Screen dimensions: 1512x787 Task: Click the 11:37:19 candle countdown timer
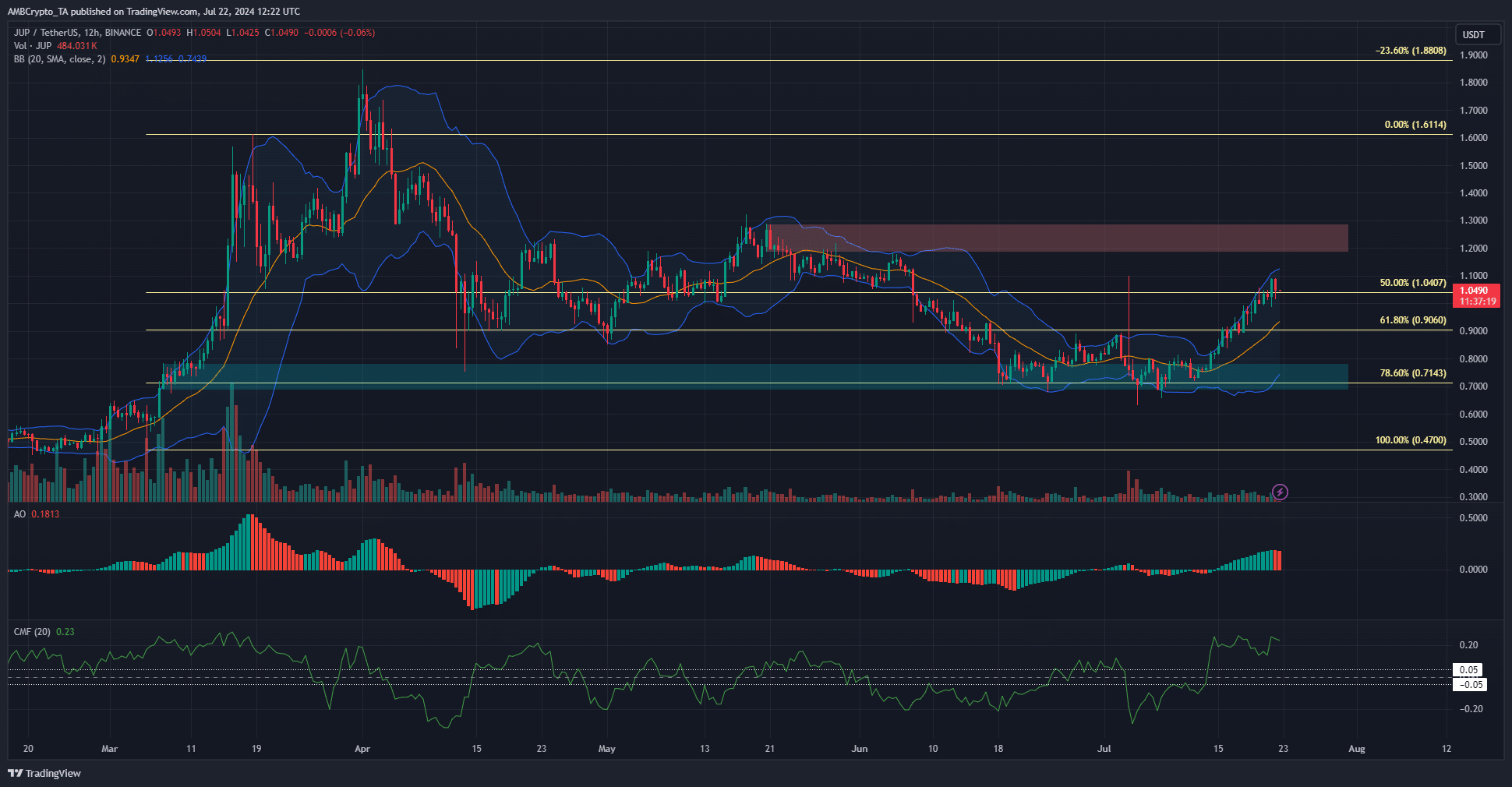pyautogui.click(x=1477, y=302)
